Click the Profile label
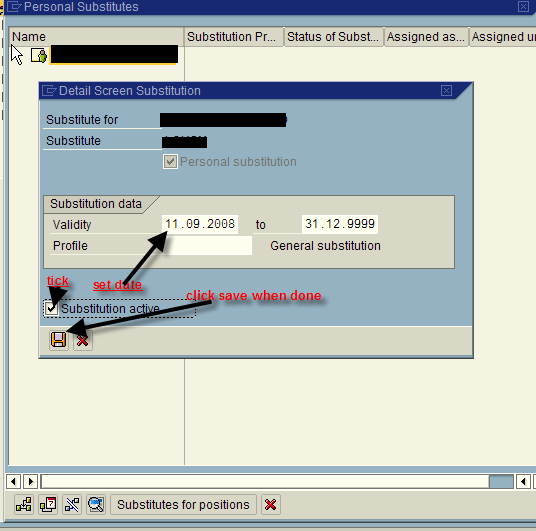This screenshot has height=531, width=536. click(70, 245)
